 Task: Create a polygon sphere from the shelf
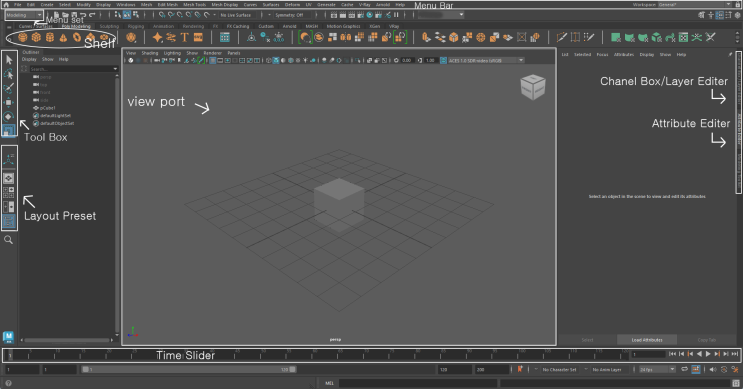click(x=22, y=37)
